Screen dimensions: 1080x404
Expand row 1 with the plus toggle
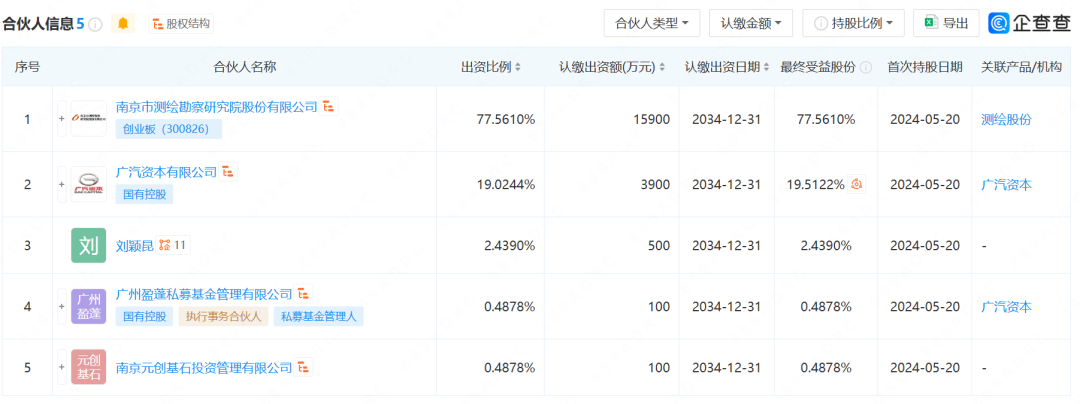[61, 119]
